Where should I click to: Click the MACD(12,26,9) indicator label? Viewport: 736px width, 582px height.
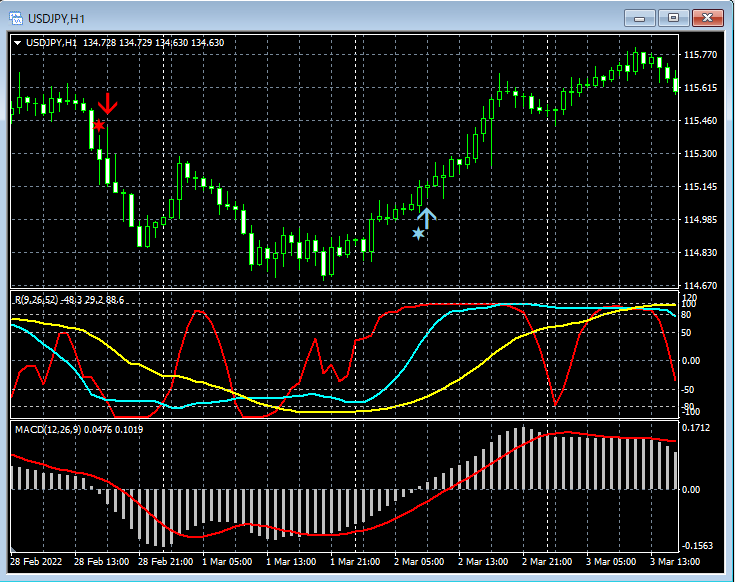pyautogui.click(x=47, y=429)
